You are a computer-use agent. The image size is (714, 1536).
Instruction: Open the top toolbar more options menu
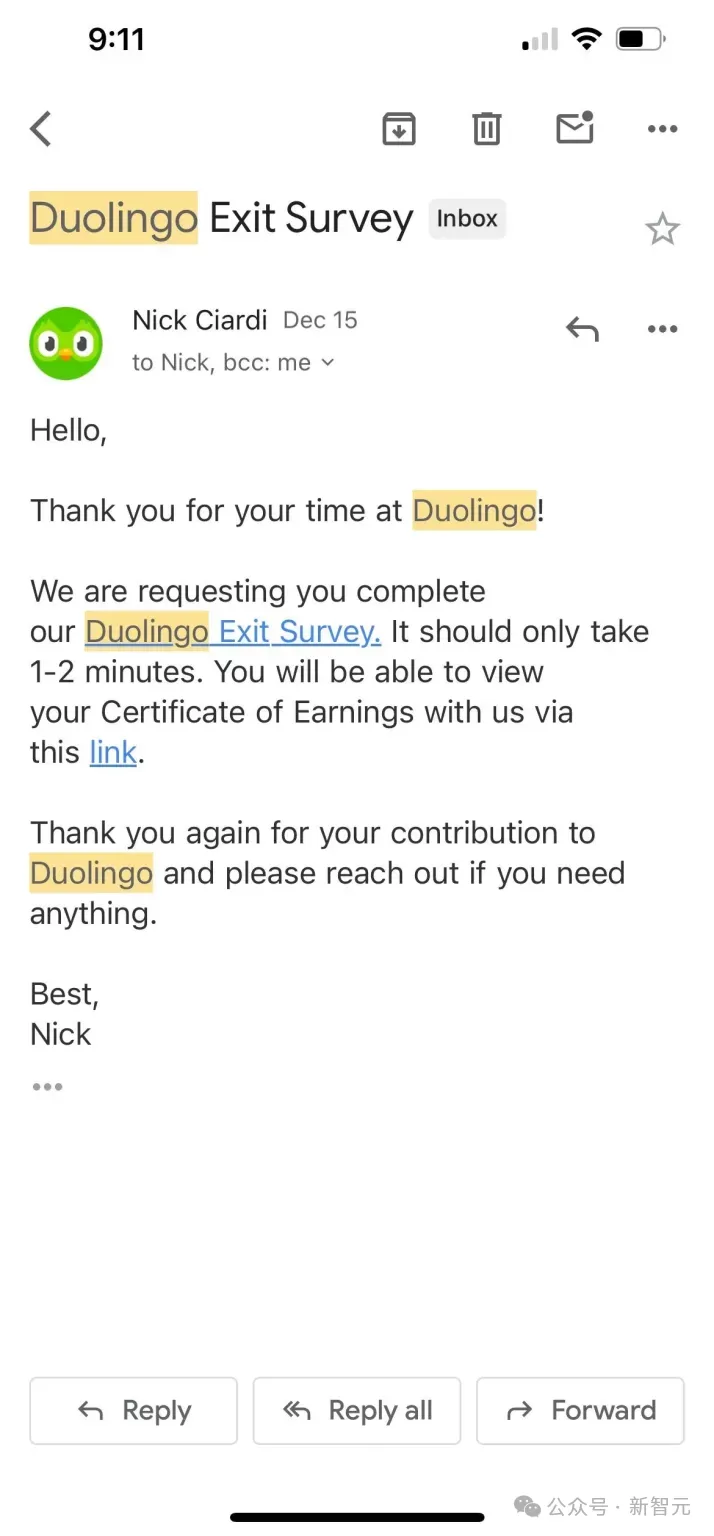663,128
